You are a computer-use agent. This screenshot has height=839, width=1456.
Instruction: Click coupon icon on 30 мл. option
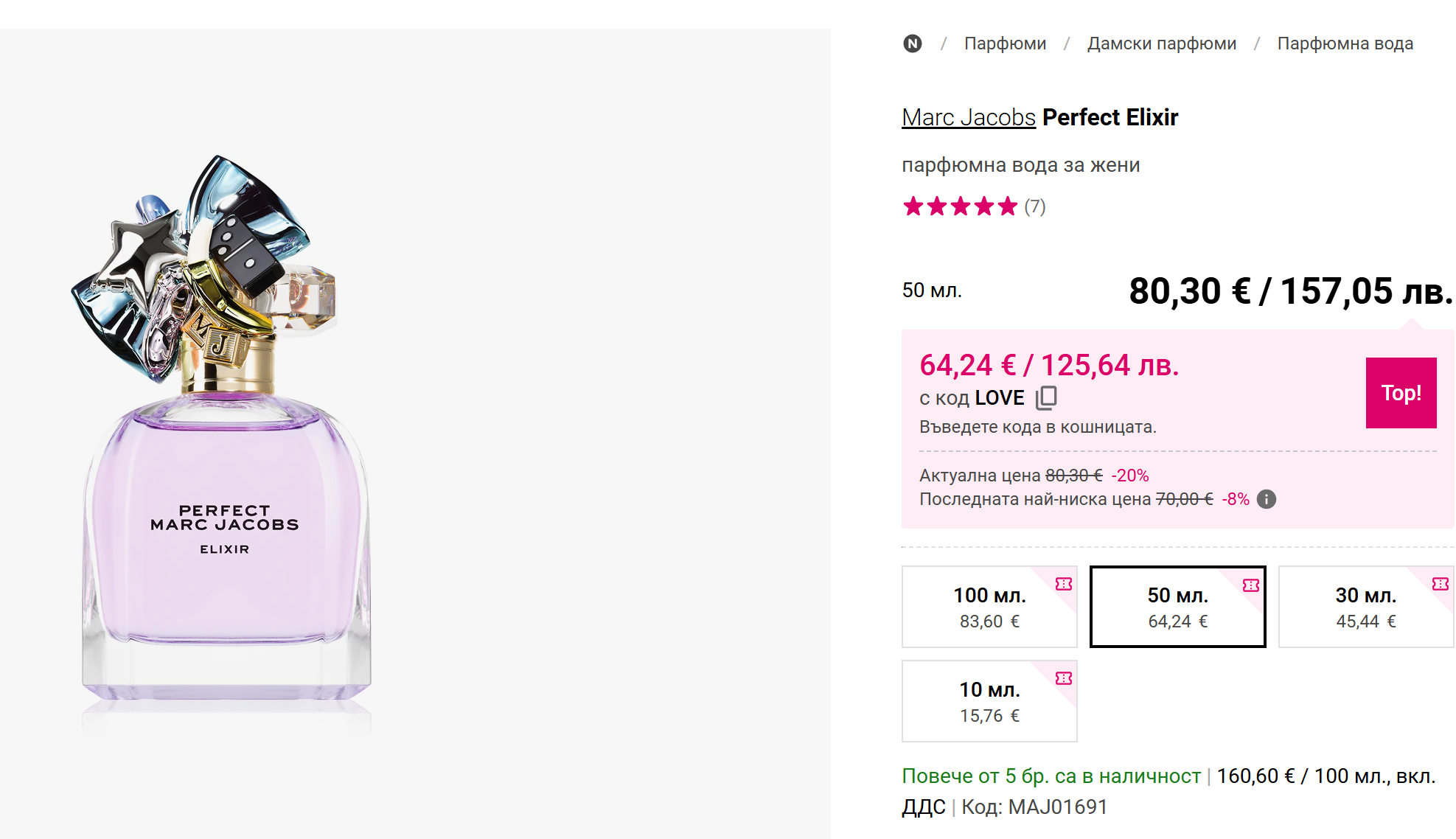click(x=1440, y=584)
